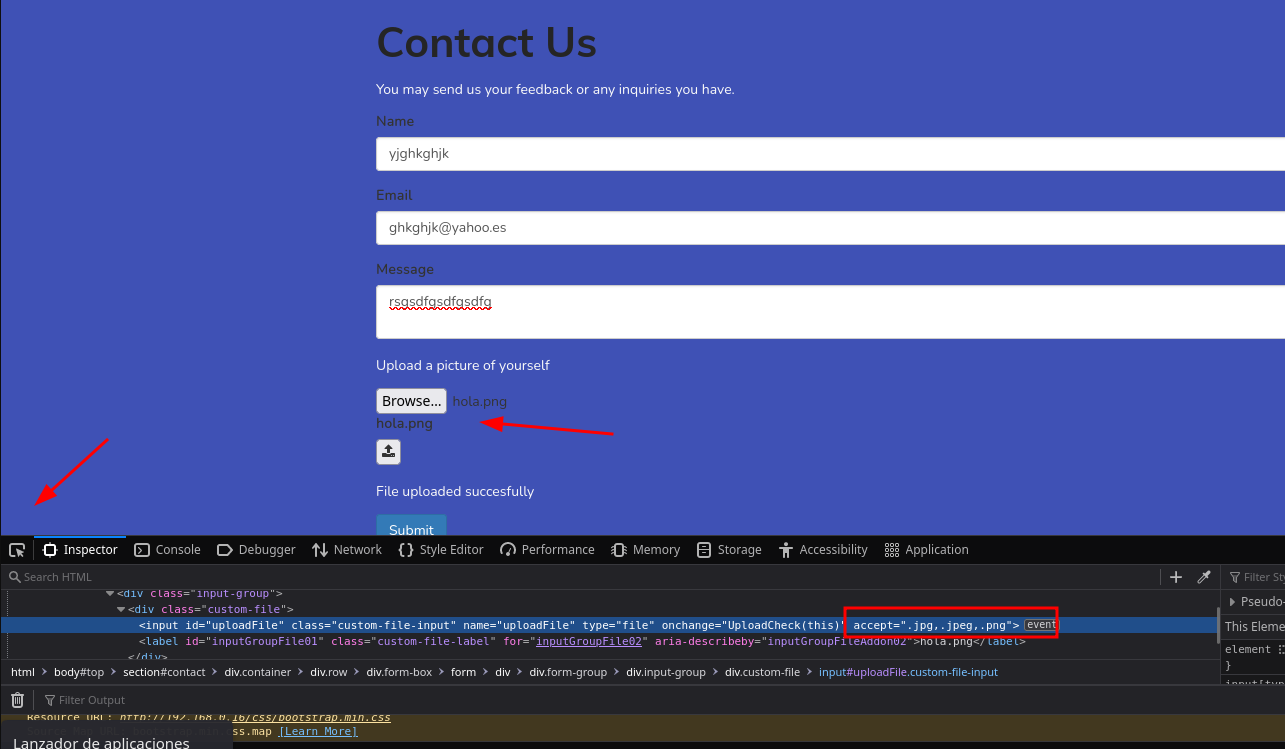Open the Learn More link in console
1285x749 pixels.
[x=318, y=731]
